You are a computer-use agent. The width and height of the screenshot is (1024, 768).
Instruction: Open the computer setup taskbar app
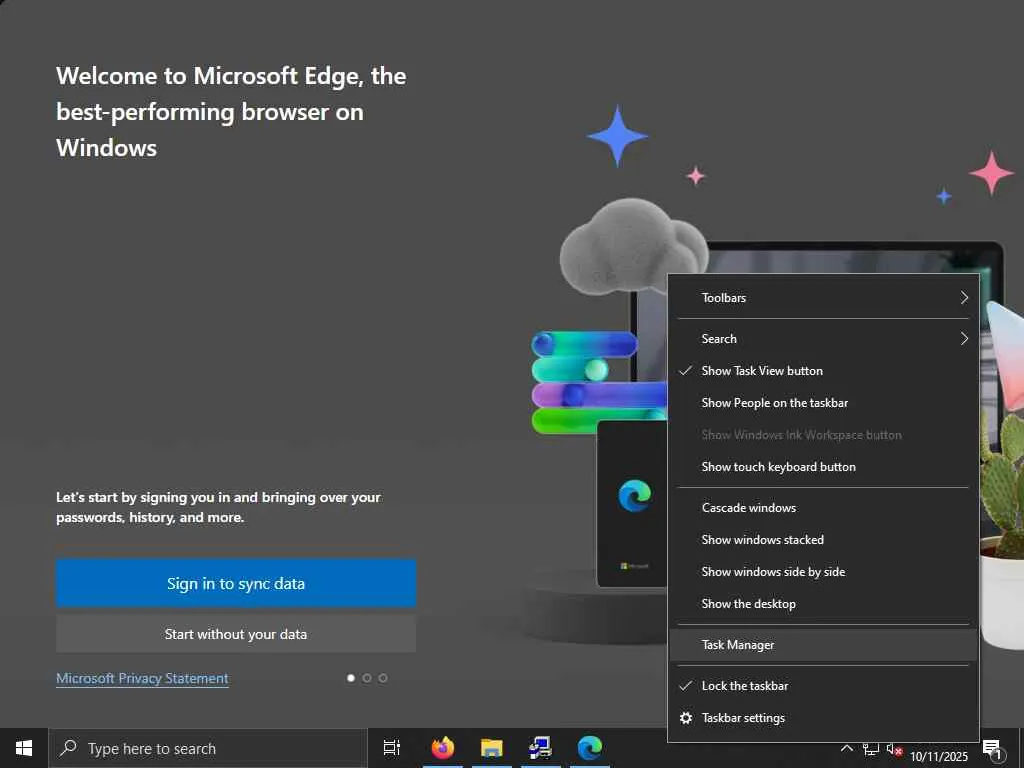tap(541, 748)
